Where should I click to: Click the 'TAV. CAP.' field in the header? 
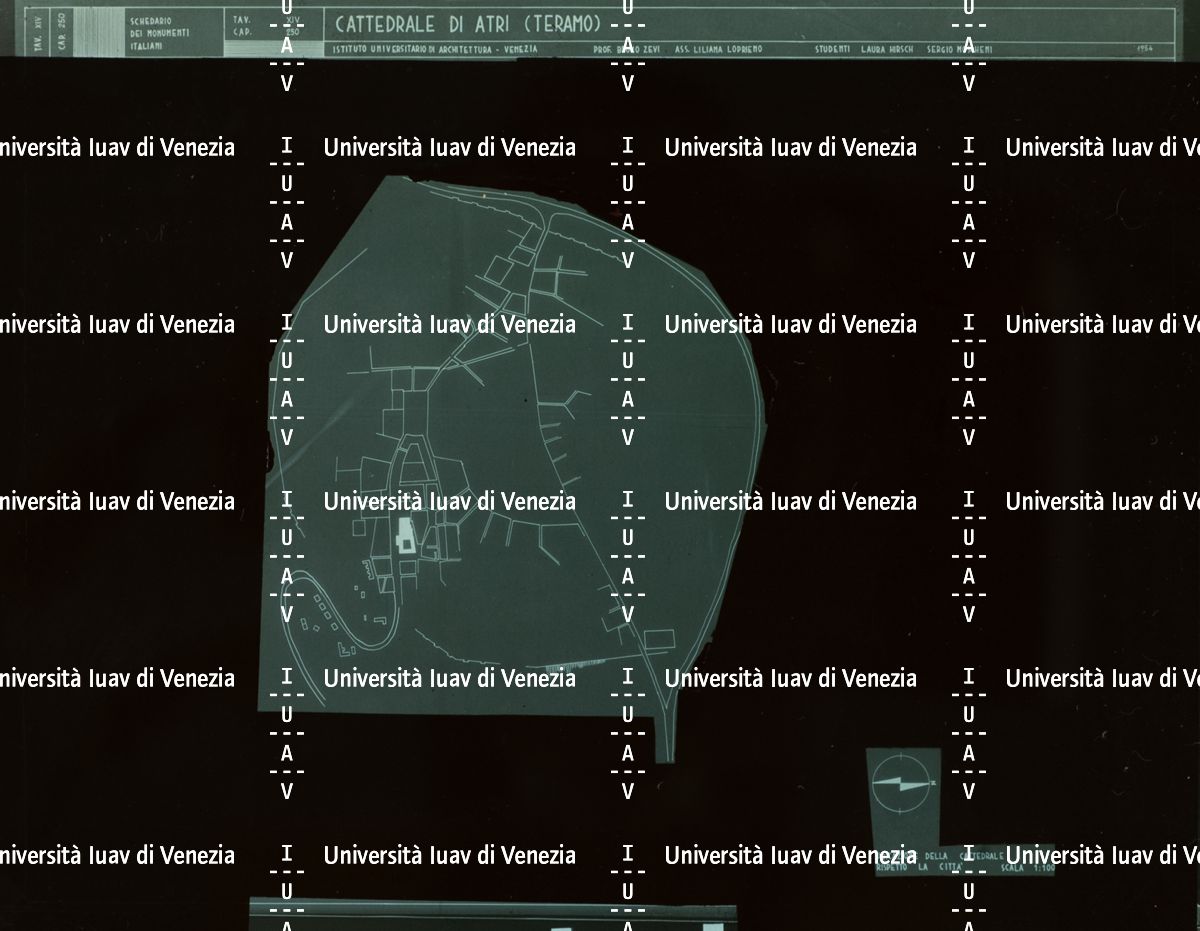pos(241,25)
